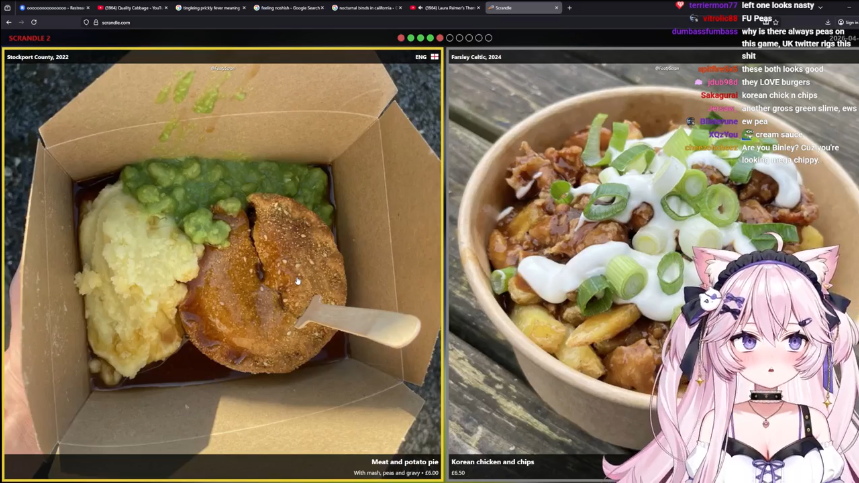This screenshot has width=859, height=483.
Task: Click the £6.50 price under Korean chicken
Action: tap(458, 473)
